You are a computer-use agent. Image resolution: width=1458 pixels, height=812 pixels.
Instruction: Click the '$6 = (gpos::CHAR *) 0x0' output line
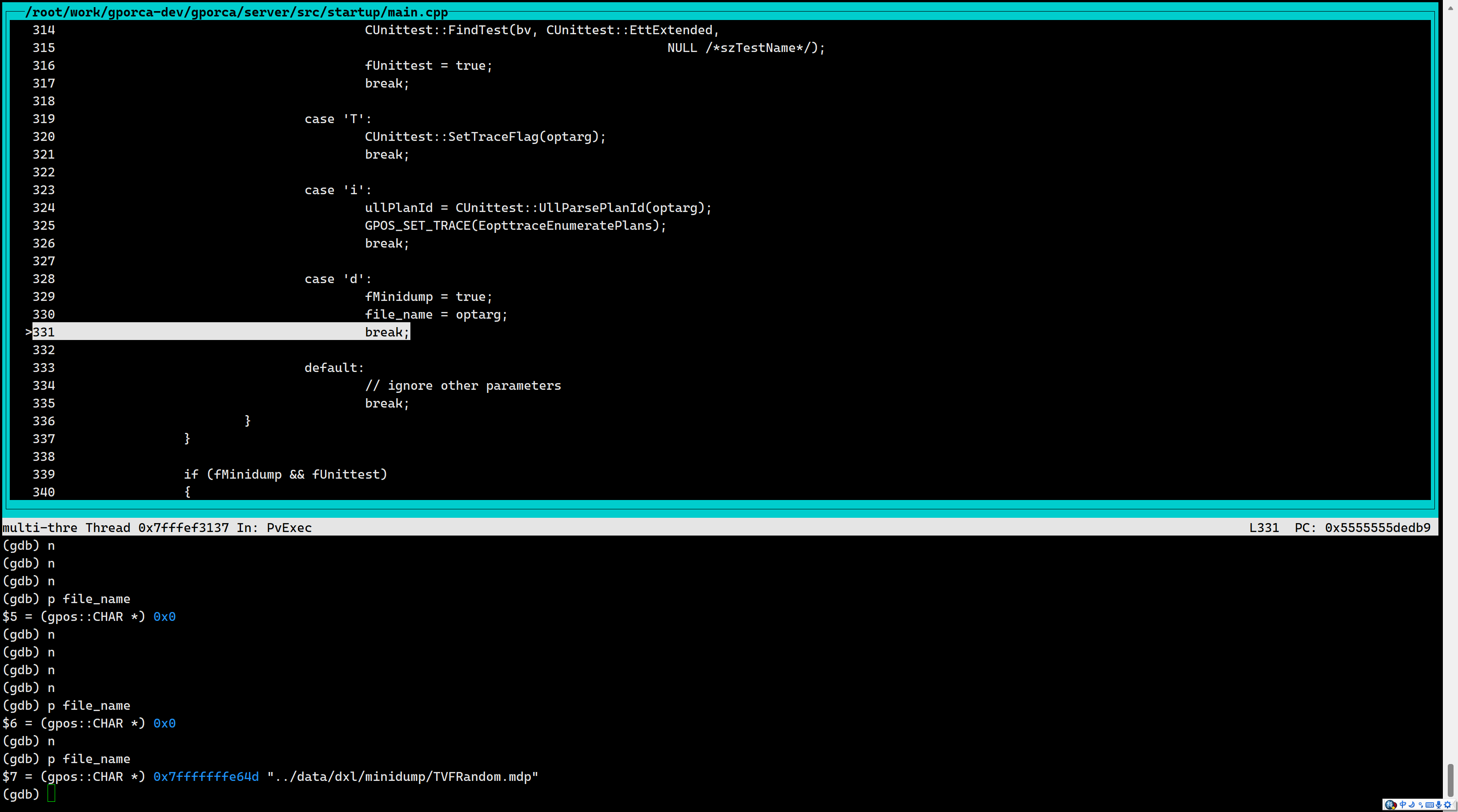point(89,724)
